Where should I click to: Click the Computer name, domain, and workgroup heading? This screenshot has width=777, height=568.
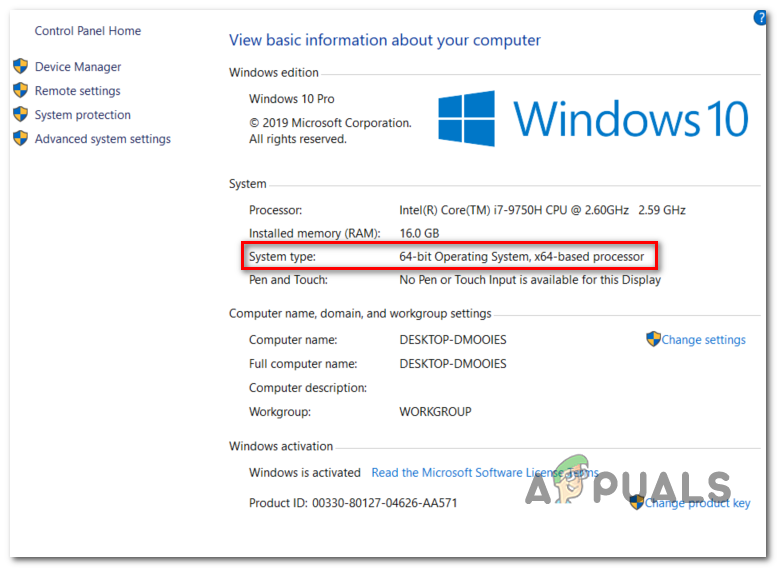tap(360, 313)
